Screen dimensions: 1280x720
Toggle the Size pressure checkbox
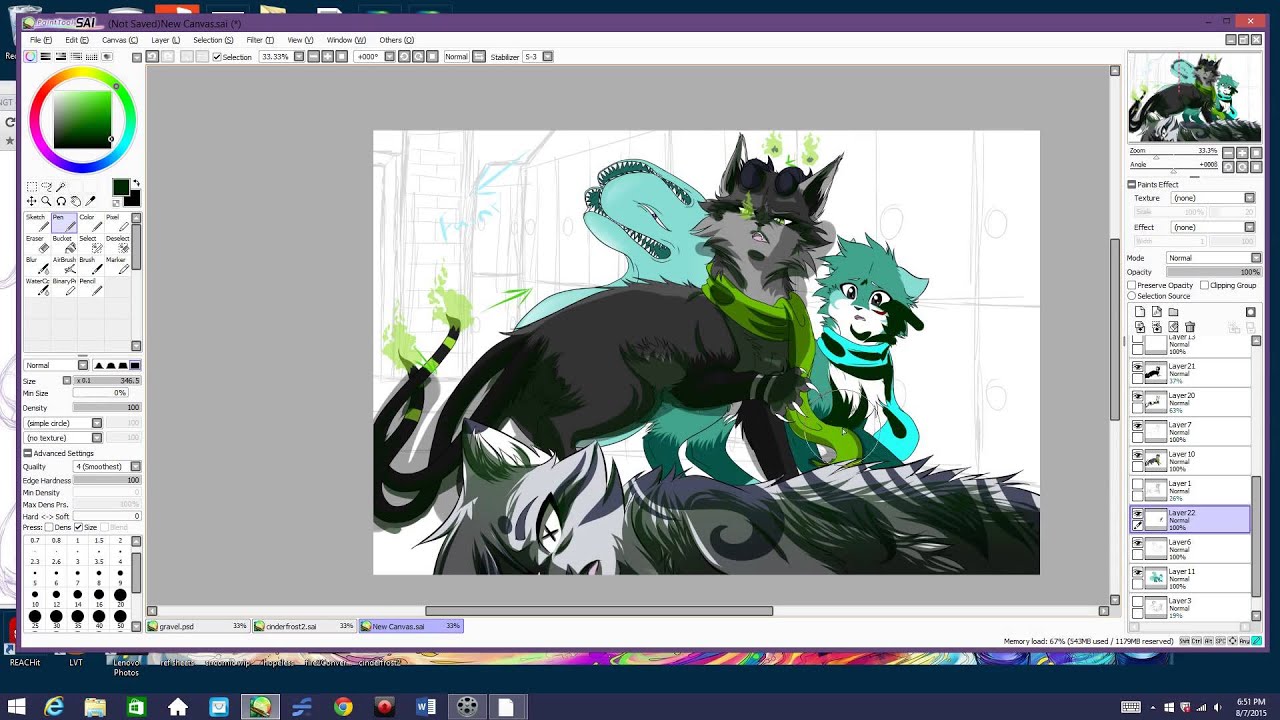tap(79, 527)
